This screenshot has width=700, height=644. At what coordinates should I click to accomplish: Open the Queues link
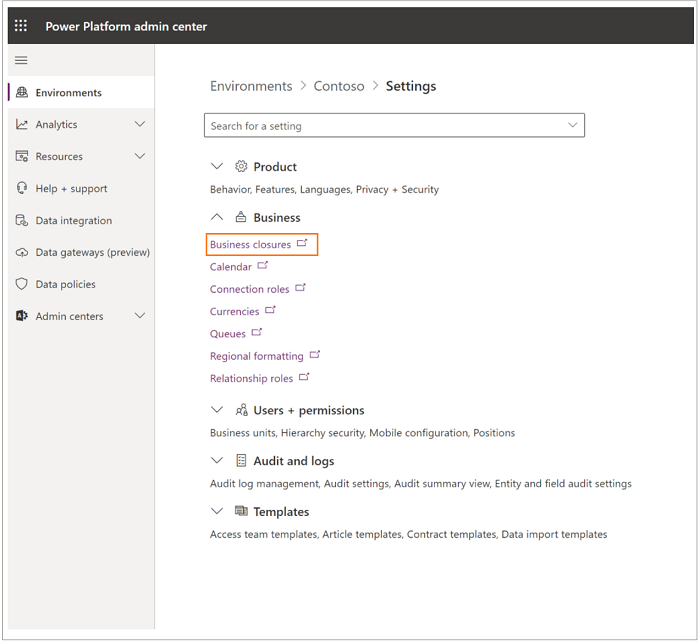tap(228, 334)
